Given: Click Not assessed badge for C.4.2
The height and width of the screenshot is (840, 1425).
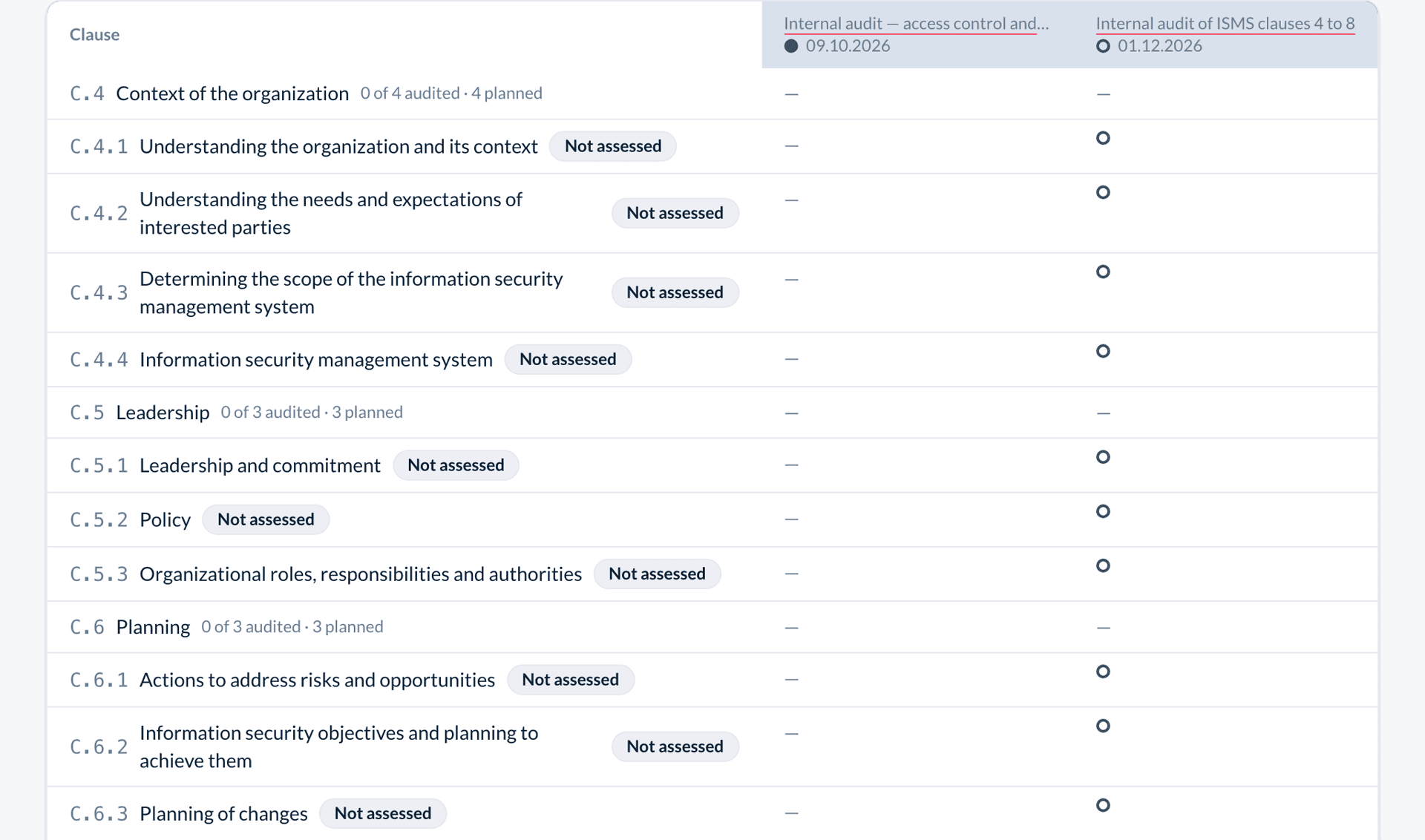Looking at the screenshot, I should coord(675,213).
